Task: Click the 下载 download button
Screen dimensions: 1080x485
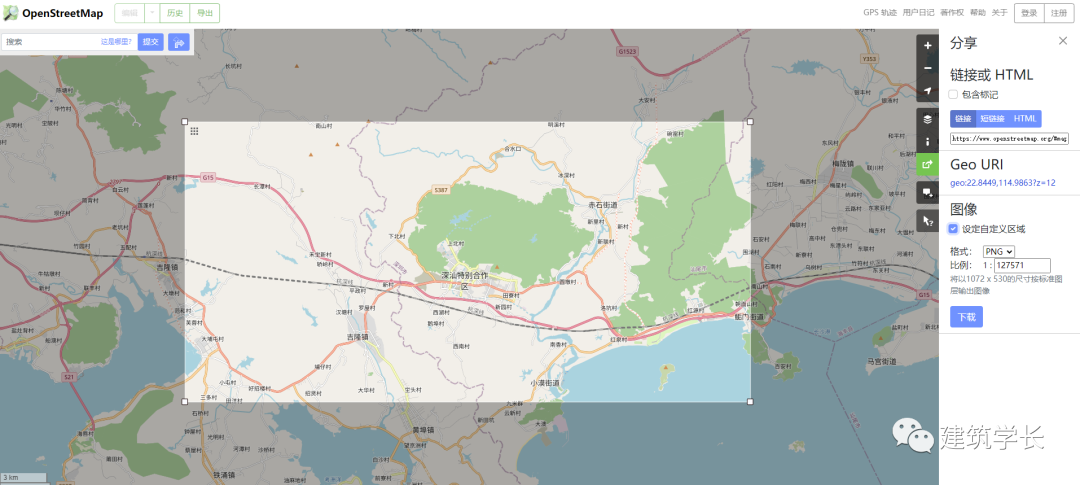Action: pyautogui.click(x=966, y=317)
